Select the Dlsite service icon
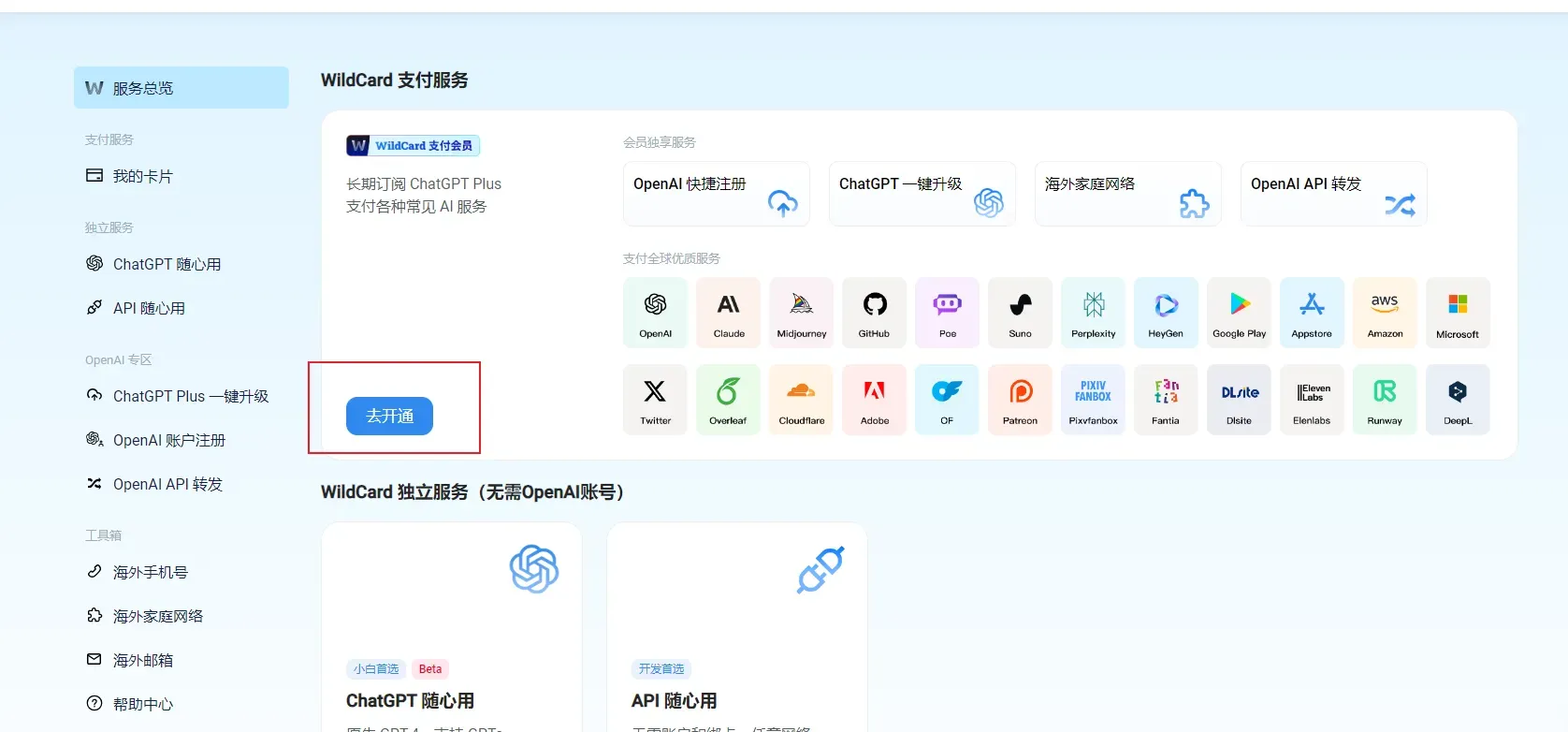Viewport: 1568px width, 732px height. 1239,400
